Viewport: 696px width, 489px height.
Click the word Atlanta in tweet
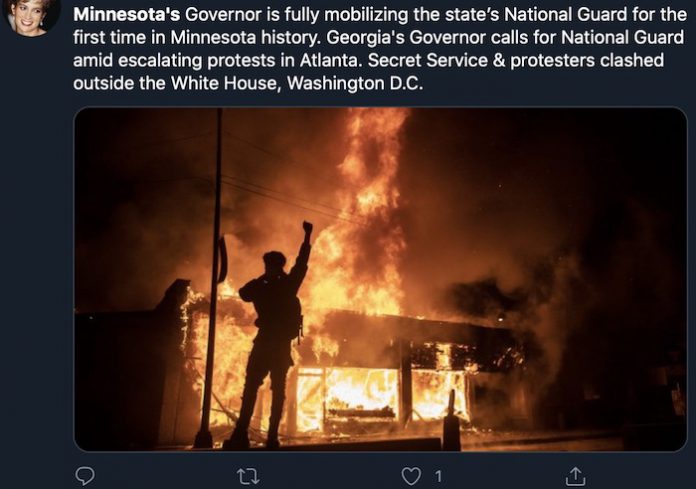[331, 60]
